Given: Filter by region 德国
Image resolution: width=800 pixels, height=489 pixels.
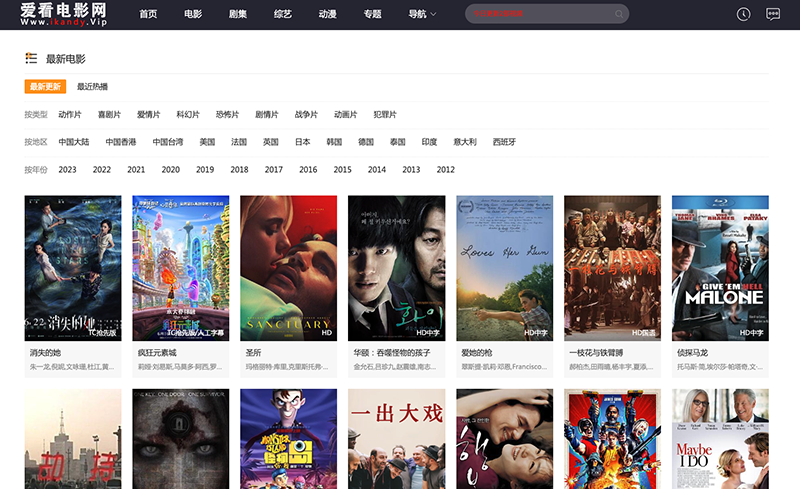Looking at the screenshot, I should pyautogui.click(x=366, y=142).
